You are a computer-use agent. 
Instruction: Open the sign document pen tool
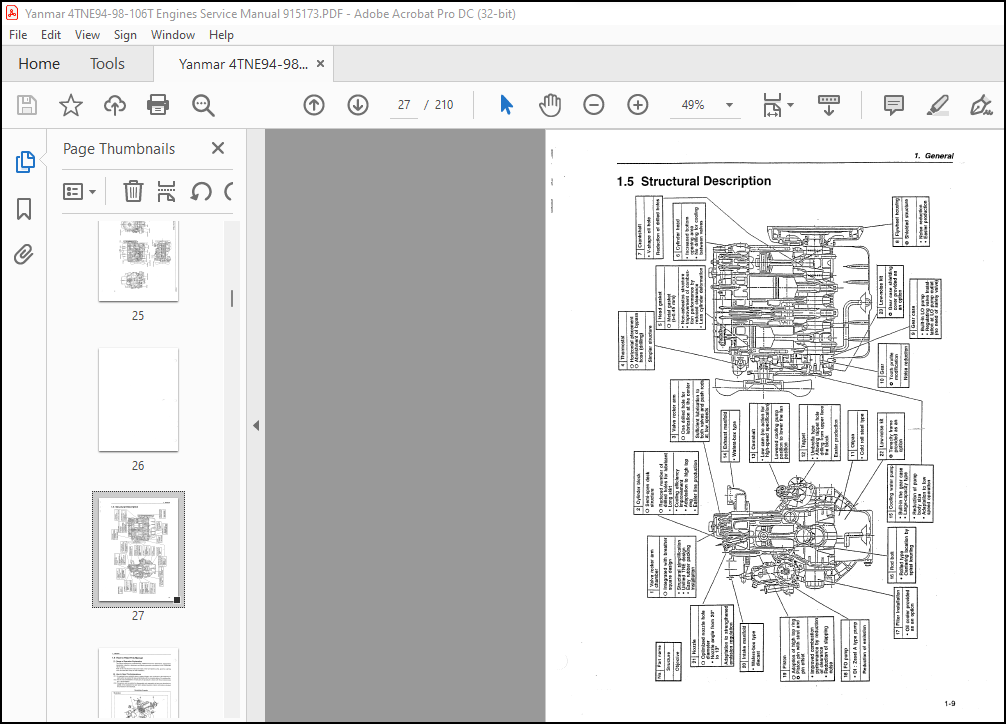pos(981,105)
